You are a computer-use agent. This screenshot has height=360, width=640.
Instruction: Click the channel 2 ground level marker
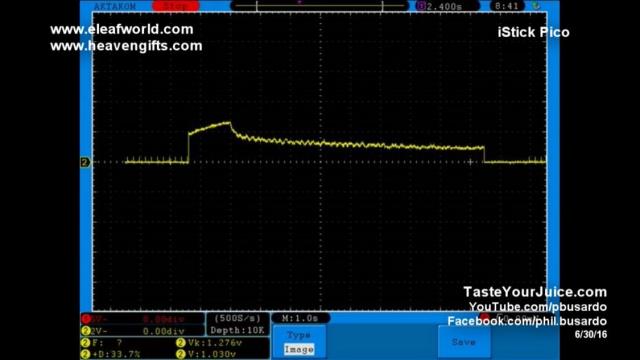[84, 162]
